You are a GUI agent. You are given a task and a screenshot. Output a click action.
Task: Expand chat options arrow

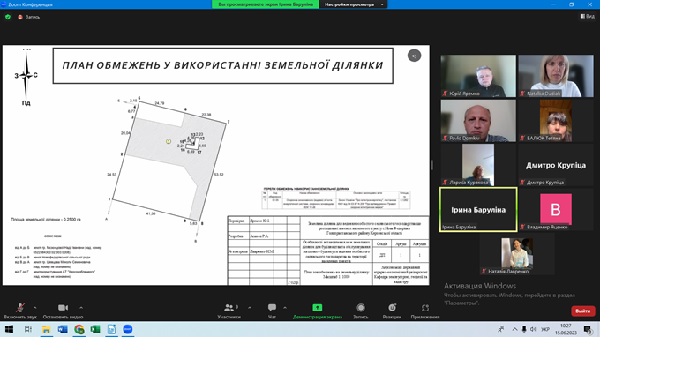(x=285, y=307)
